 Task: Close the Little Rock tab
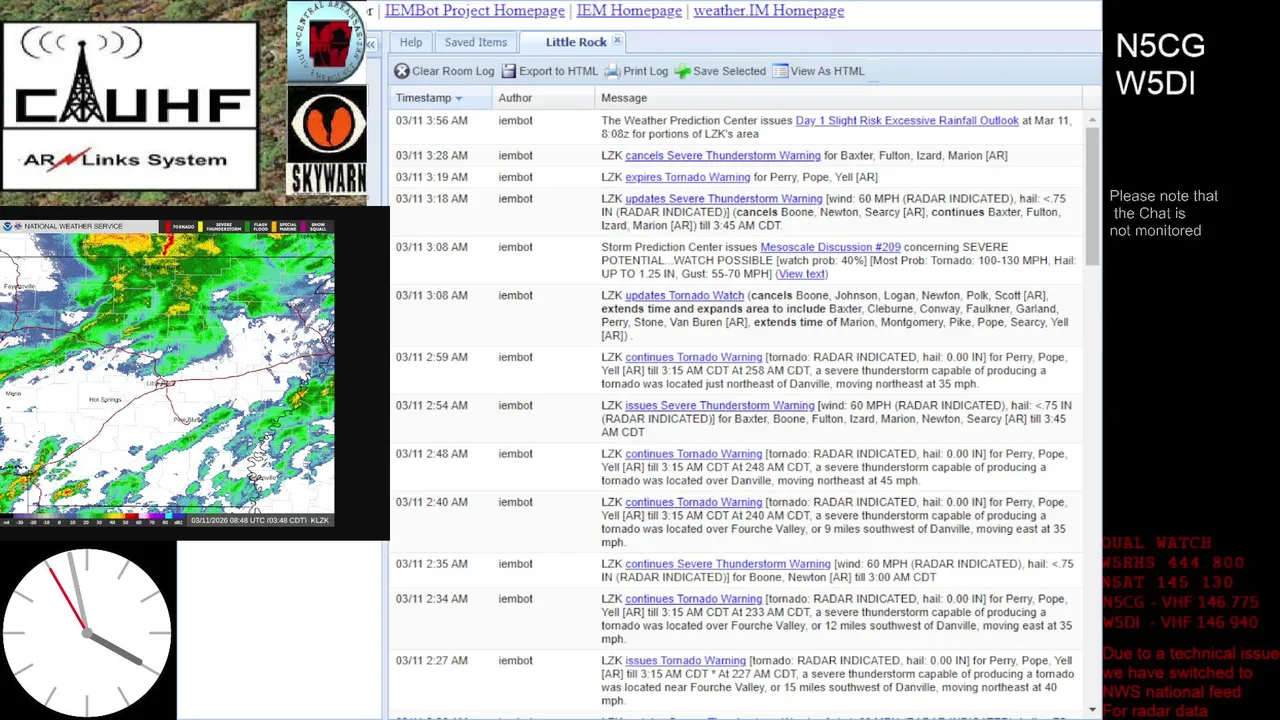click(617, 41)
